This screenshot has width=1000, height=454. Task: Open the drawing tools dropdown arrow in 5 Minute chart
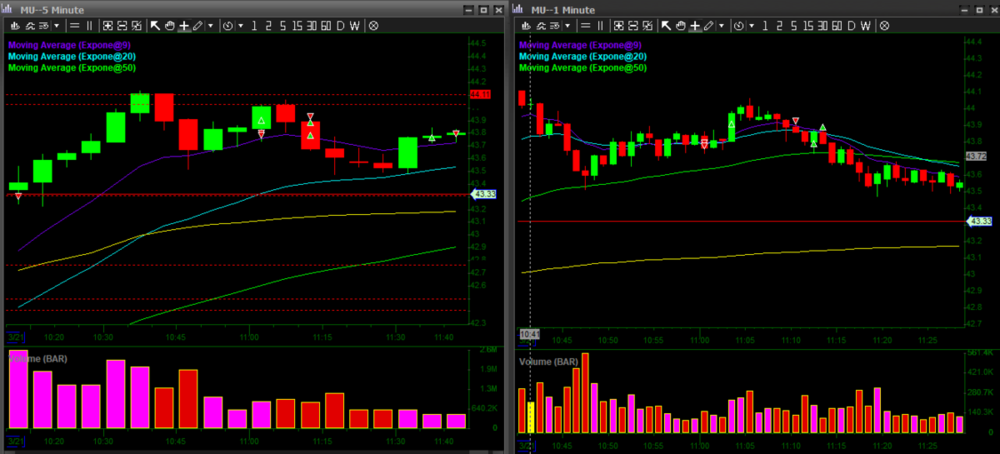210,24
